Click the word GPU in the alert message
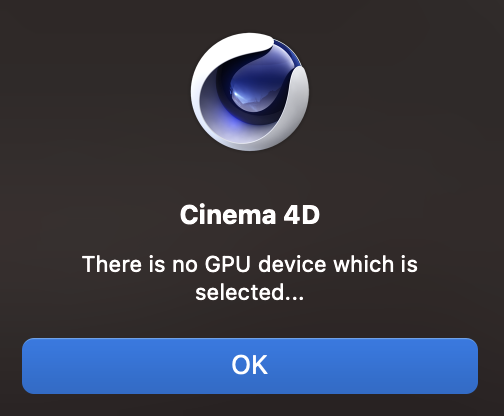This screenshot has height=416, width=504. pyautogui.click(x=227, y=264)
